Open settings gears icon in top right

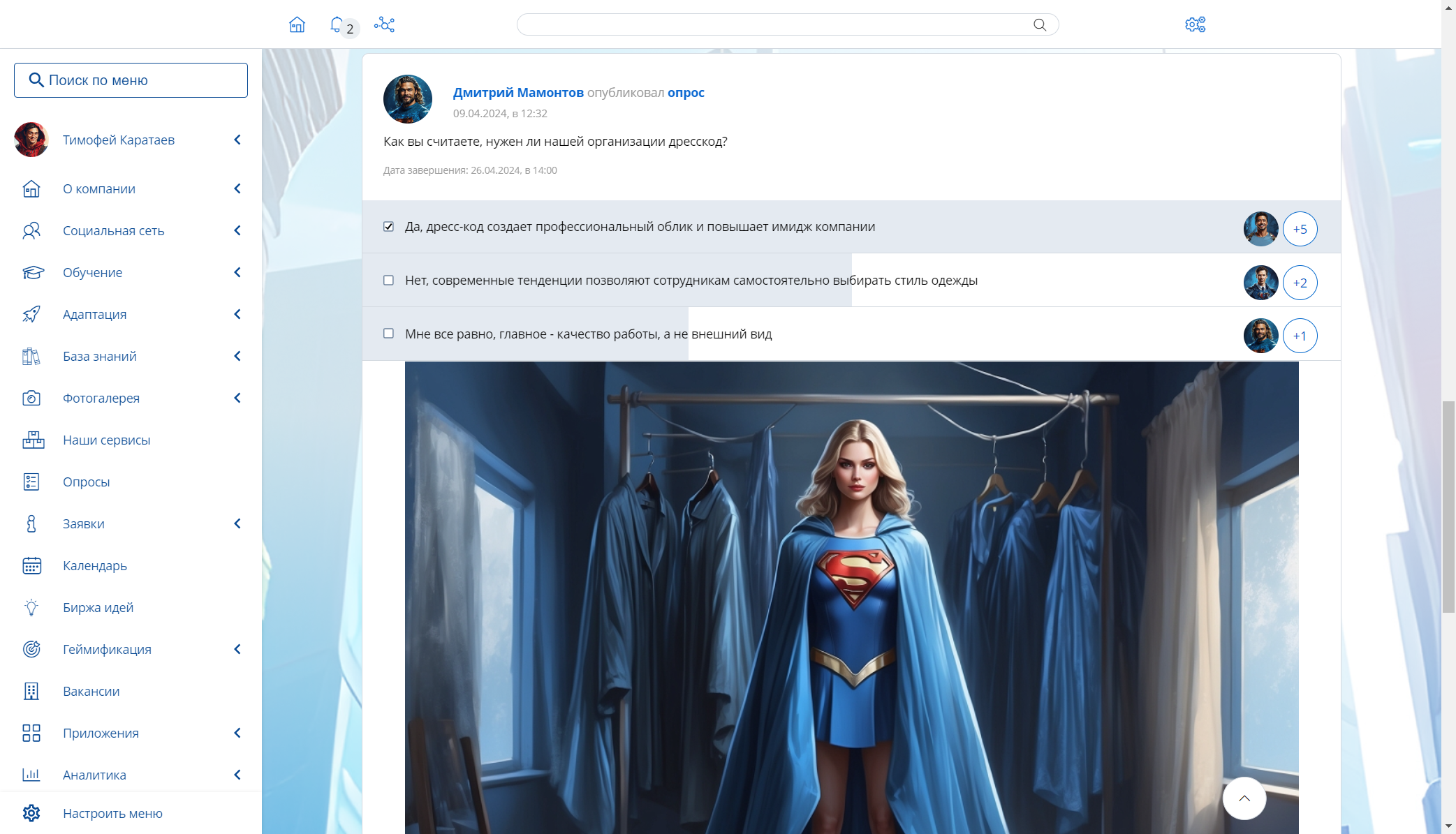pyautogui.click(x=1195, y=25)
